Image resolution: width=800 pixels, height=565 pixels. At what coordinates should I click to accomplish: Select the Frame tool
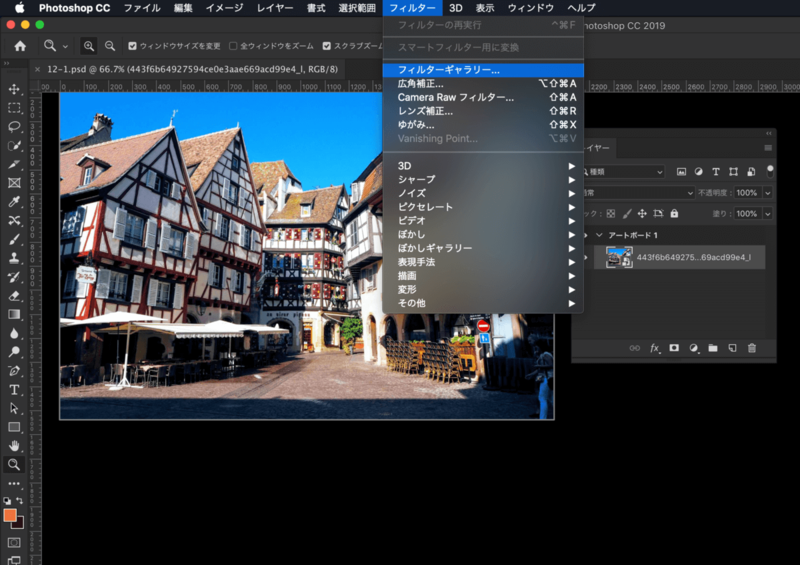(14, 183)
